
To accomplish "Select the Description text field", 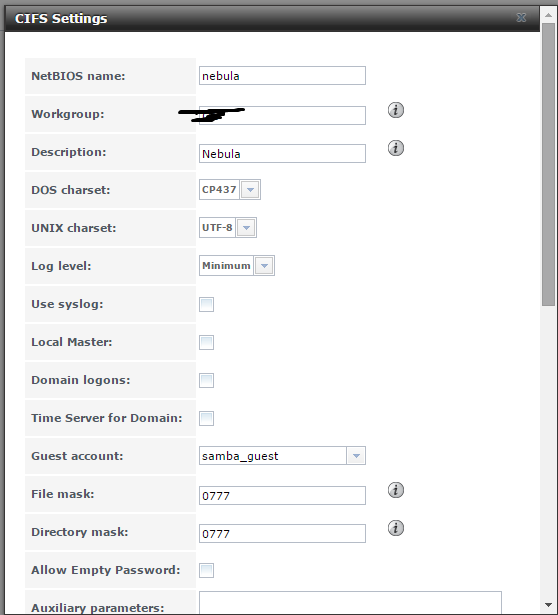I will [x=282, y=153].
